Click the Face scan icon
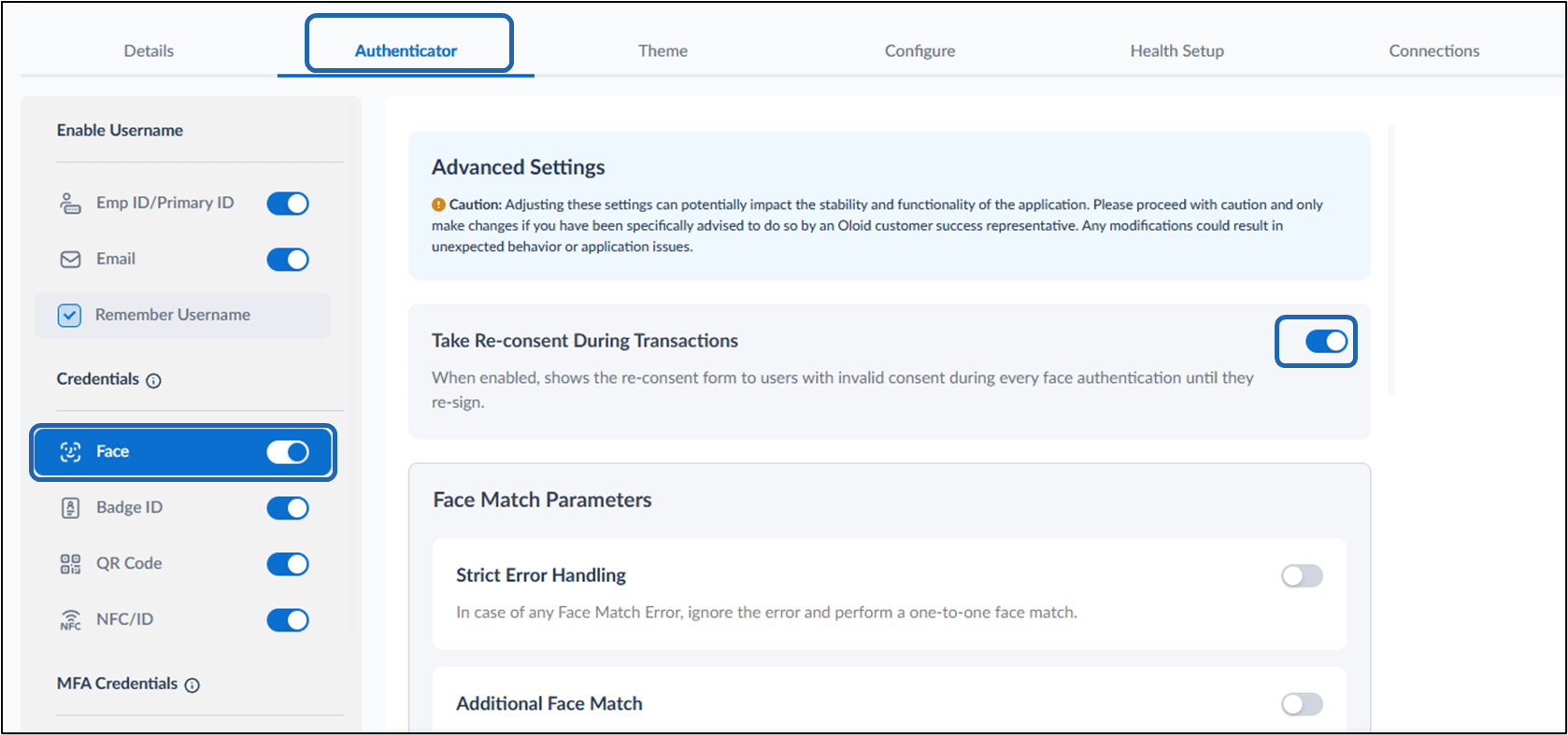Viewport: 1568px width, 735px height. pos(70,452)
